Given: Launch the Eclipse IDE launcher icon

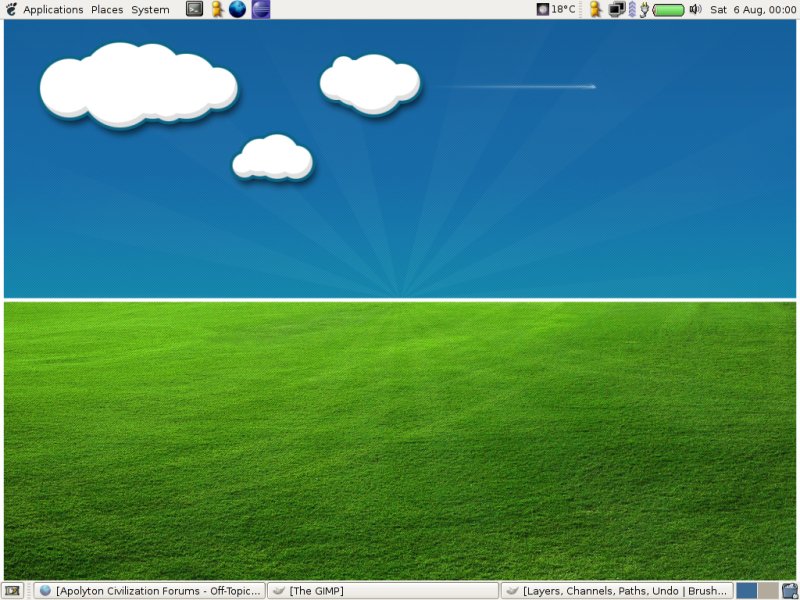Looking at the screenshot, I should (260, 9).
